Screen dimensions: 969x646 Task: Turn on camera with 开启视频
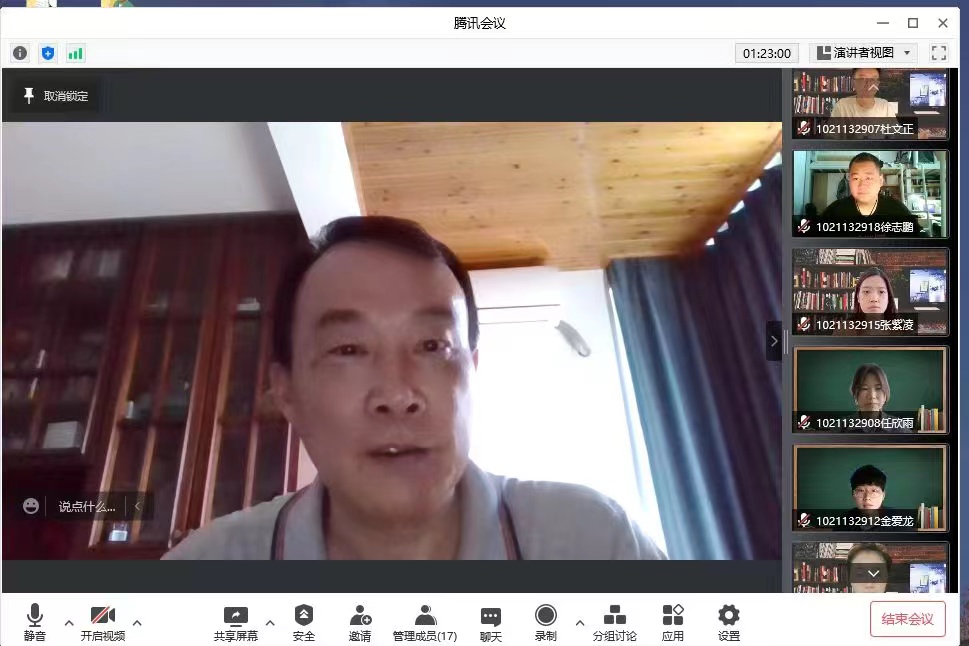click(x=103, y=622)
